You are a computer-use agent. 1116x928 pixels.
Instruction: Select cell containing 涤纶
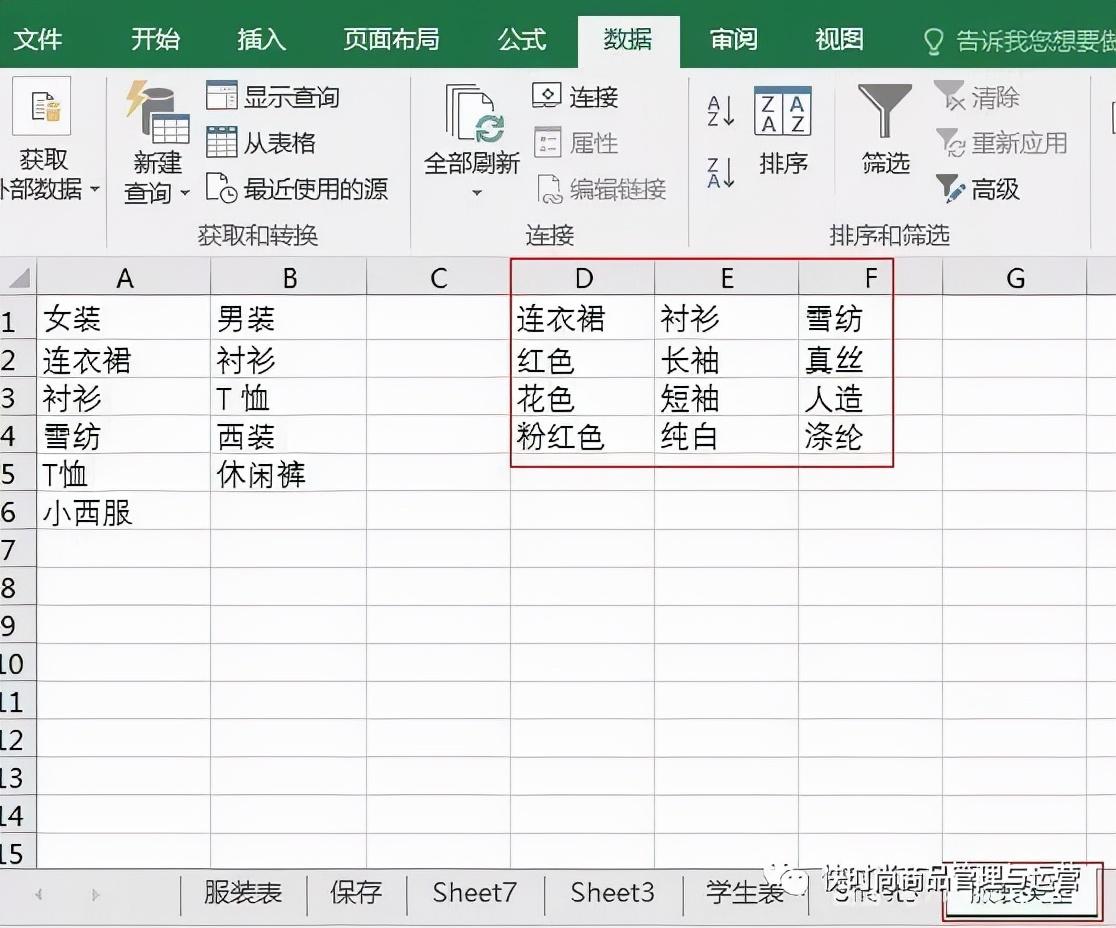[870, 436]
